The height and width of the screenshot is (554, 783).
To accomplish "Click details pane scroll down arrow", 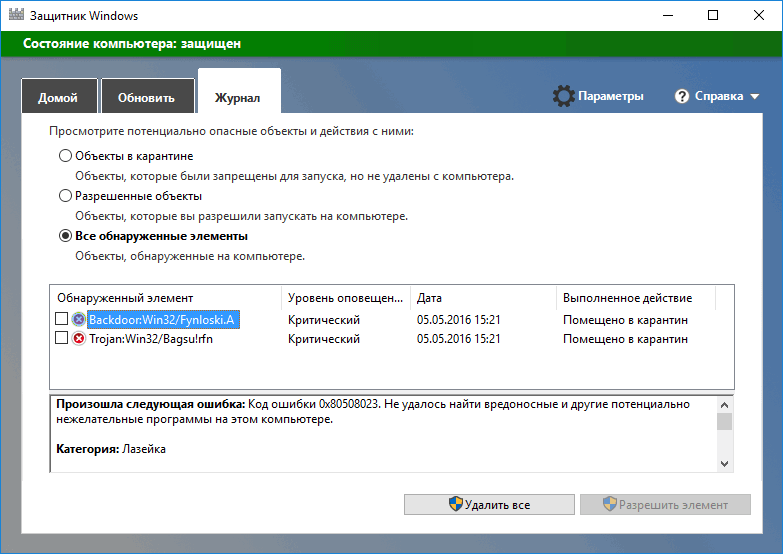I will click(725, 464).
